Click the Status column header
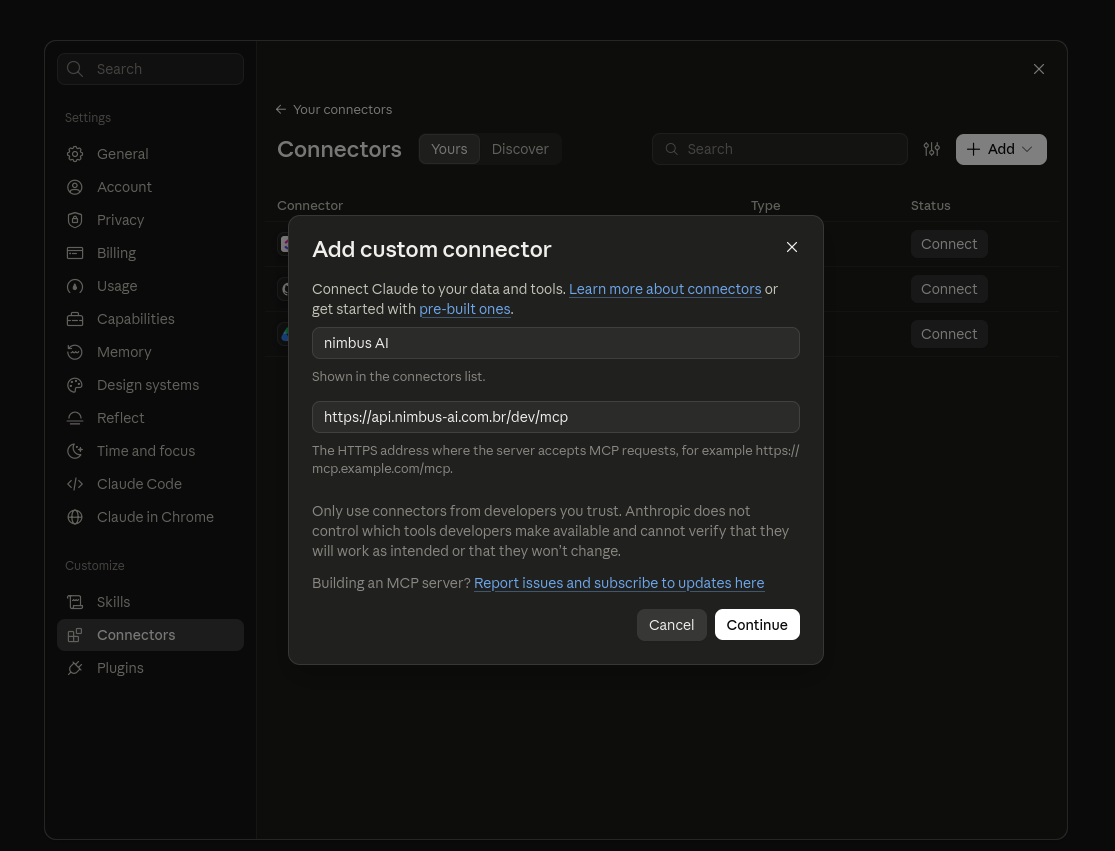The image size is (1115, 851). (x=930, y=205)
